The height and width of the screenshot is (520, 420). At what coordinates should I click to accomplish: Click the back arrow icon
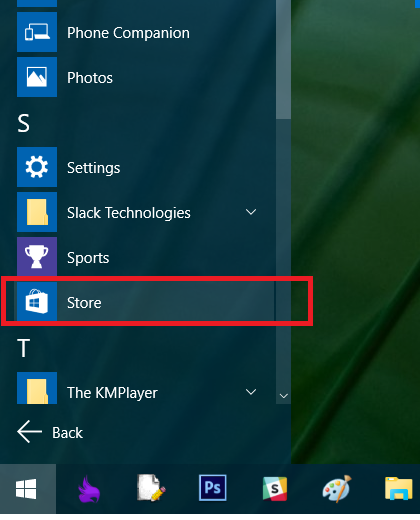pos(29,432)
